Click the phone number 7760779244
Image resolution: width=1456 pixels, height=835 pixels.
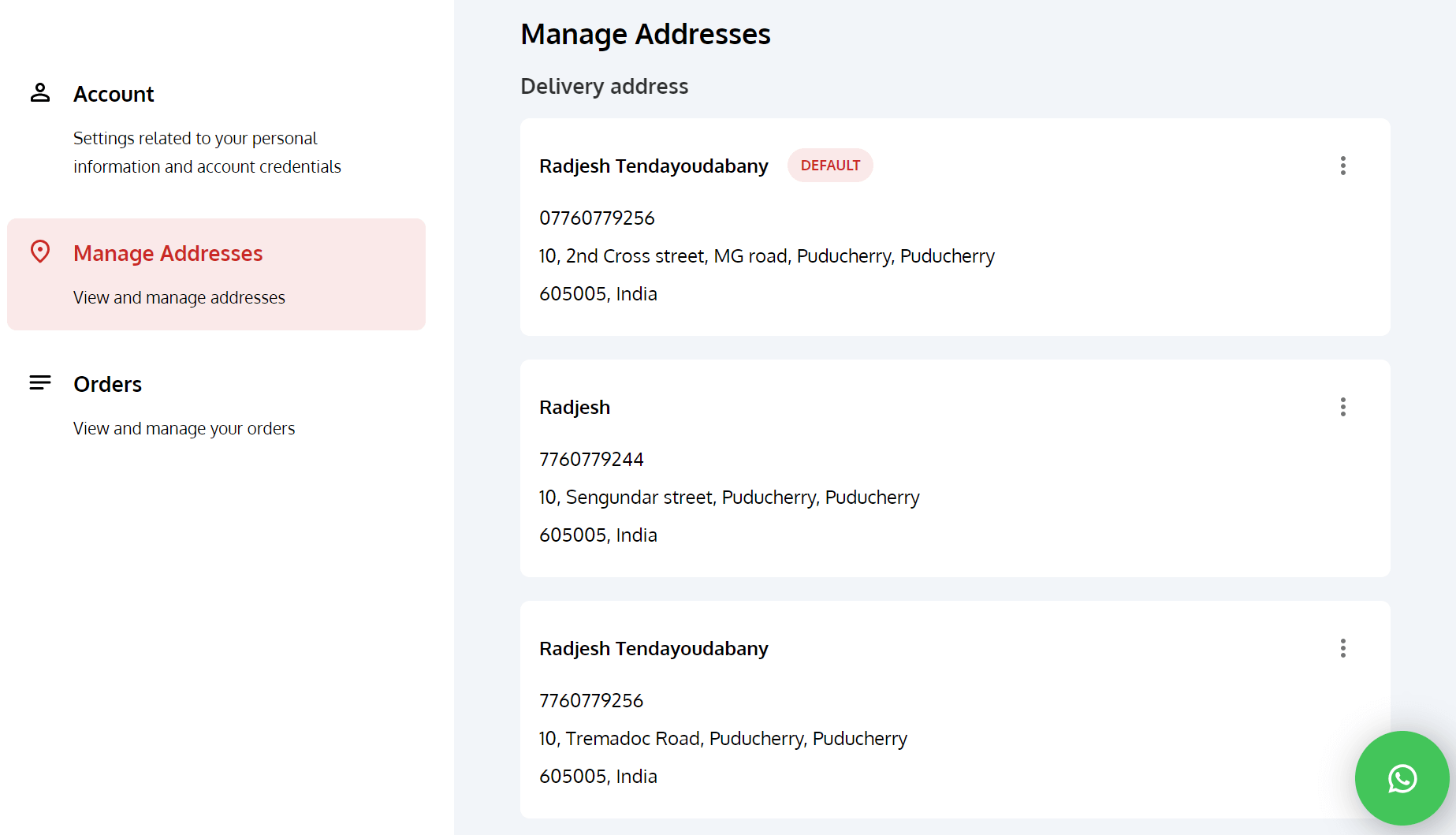(591, 460)
